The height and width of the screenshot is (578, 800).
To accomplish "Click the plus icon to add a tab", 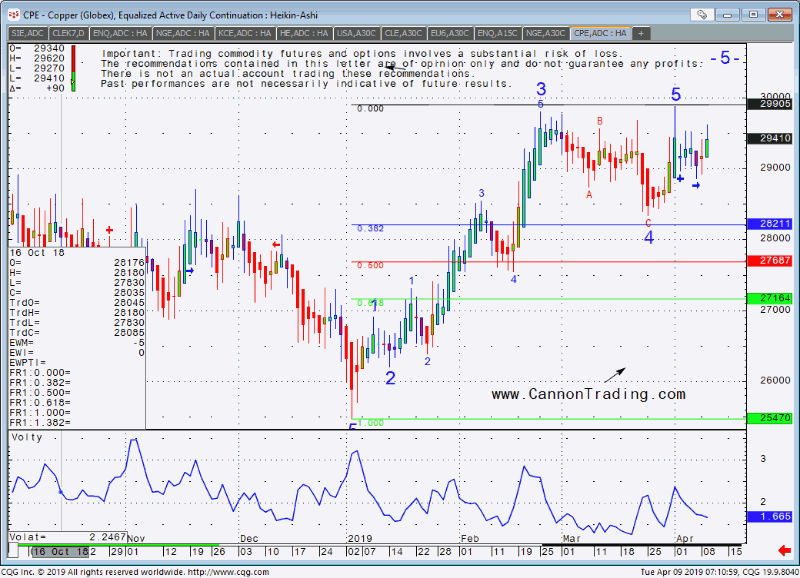I will (640, 33).
